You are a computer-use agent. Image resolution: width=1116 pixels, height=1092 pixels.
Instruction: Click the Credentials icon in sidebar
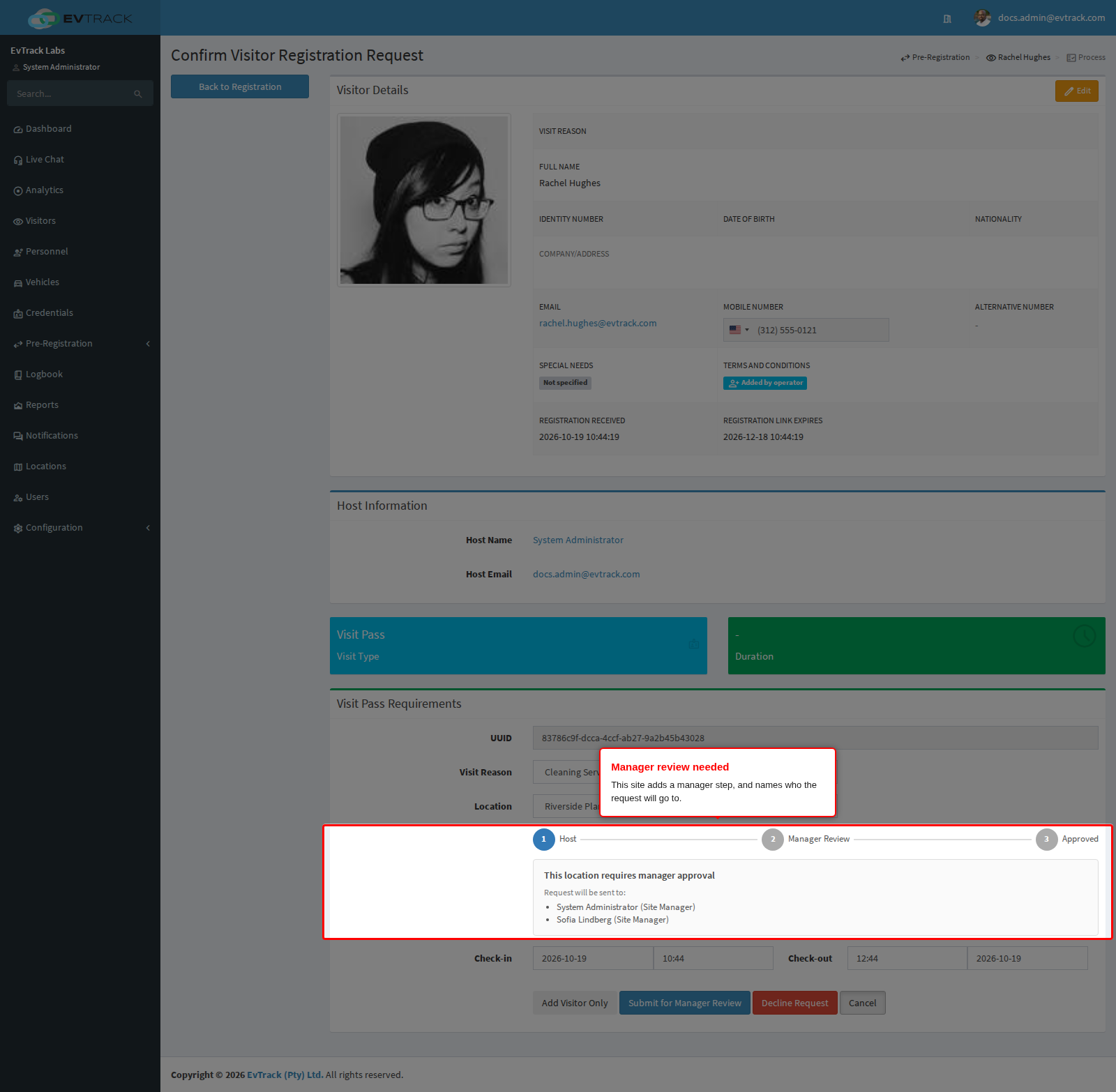[18, 314]
